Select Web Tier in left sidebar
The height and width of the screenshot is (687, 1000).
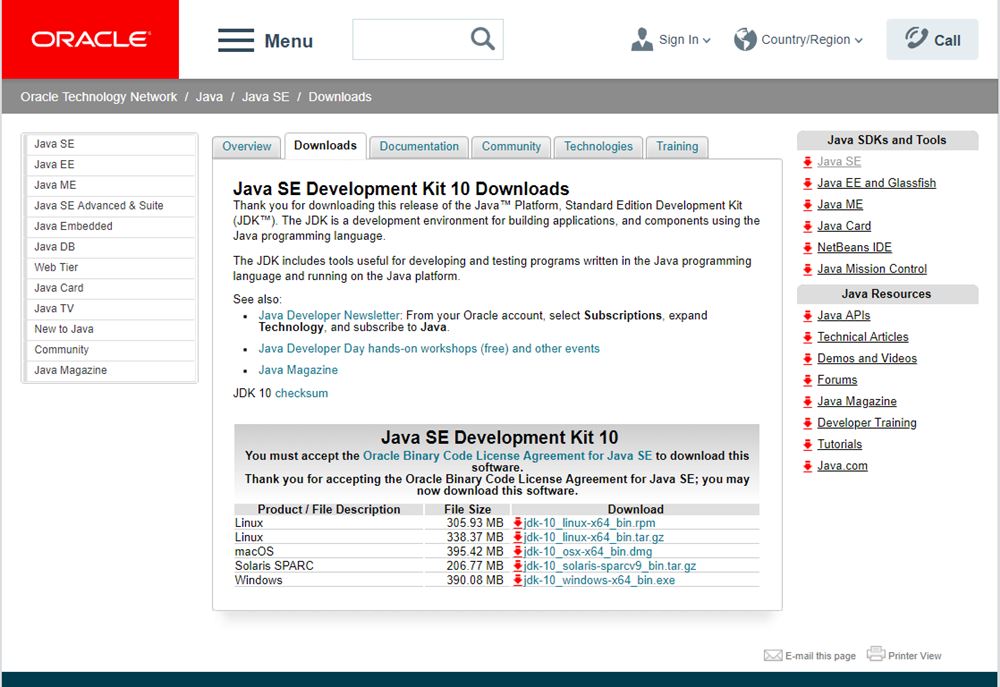coord(110,267)
